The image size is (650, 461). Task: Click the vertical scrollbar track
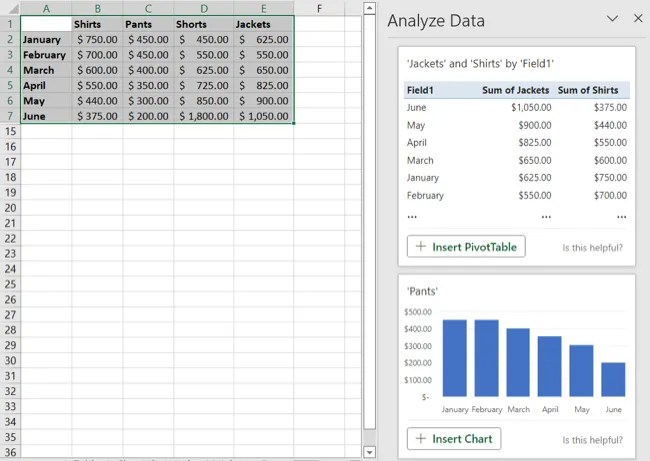click(369, 438)
